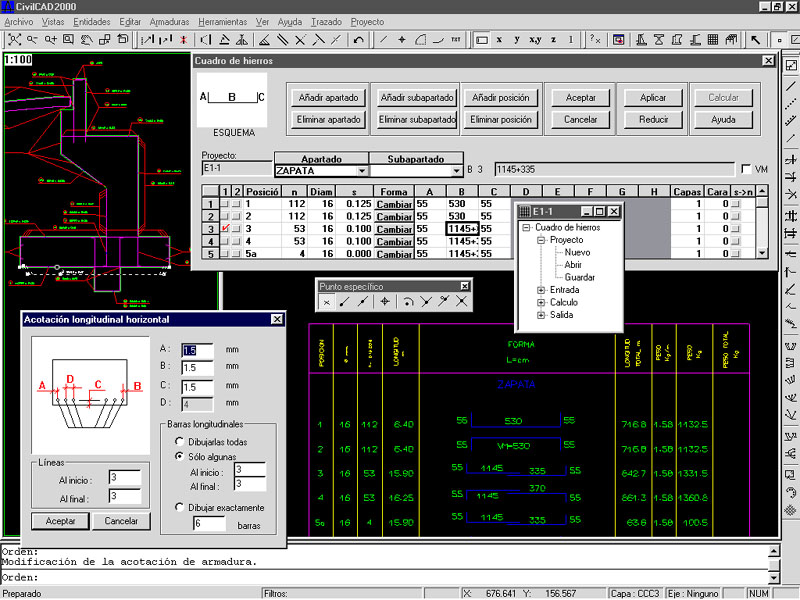Expand the Entrada tree node

click(541, 290)
